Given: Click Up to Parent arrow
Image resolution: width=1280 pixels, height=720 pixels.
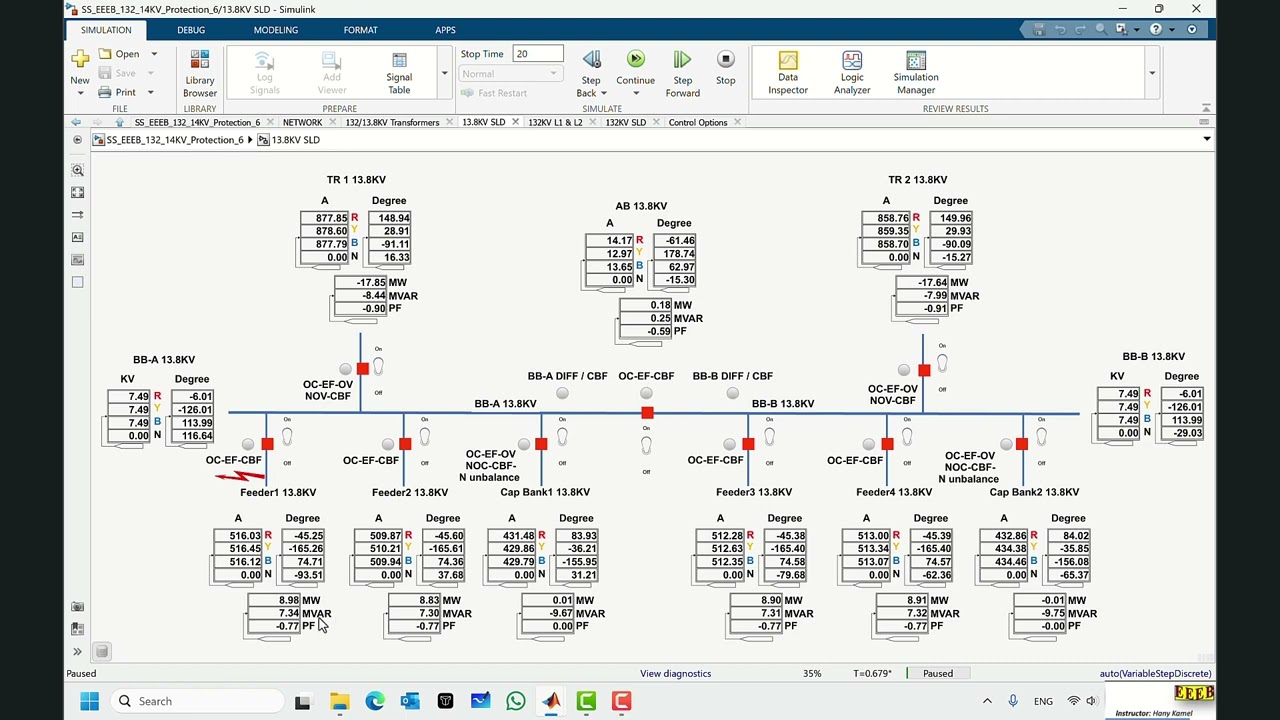Looking at the screenshot, I should [x=120, y=122].
